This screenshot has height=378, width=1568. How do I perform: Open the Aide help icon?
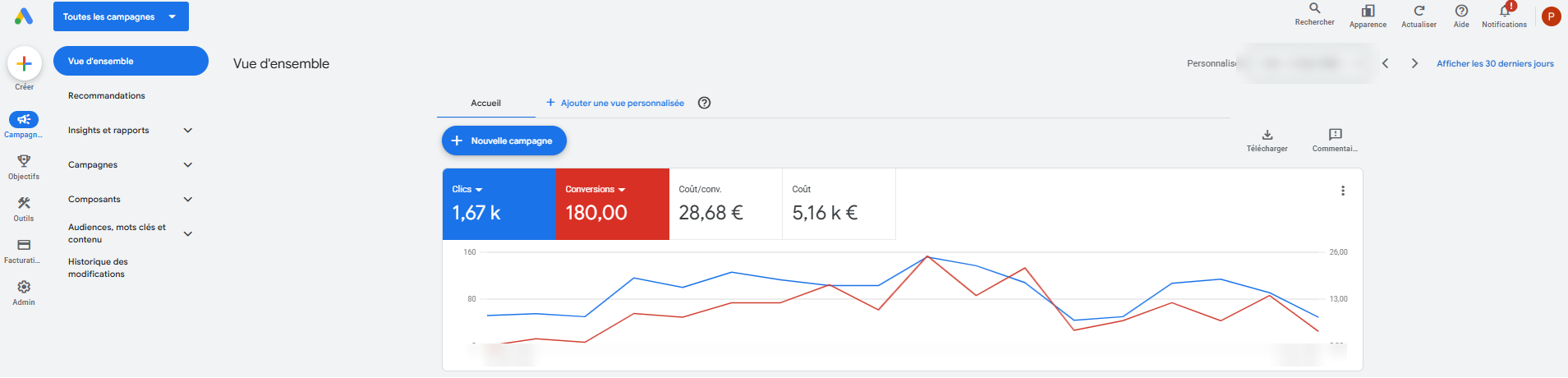(1461, 11)
